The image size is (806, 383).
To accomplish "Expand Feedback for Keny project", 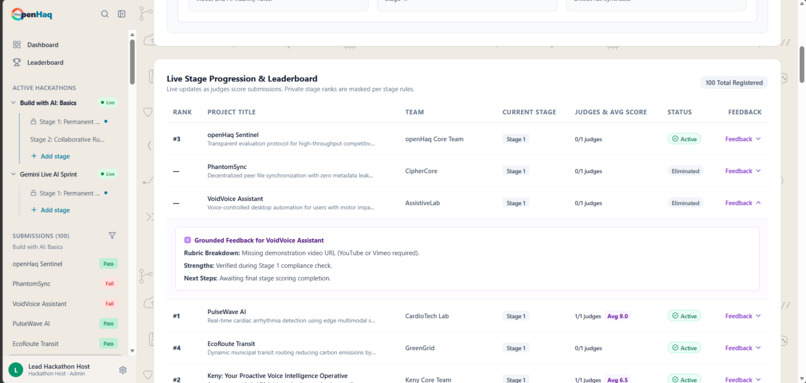I will (x=743, y=379).
